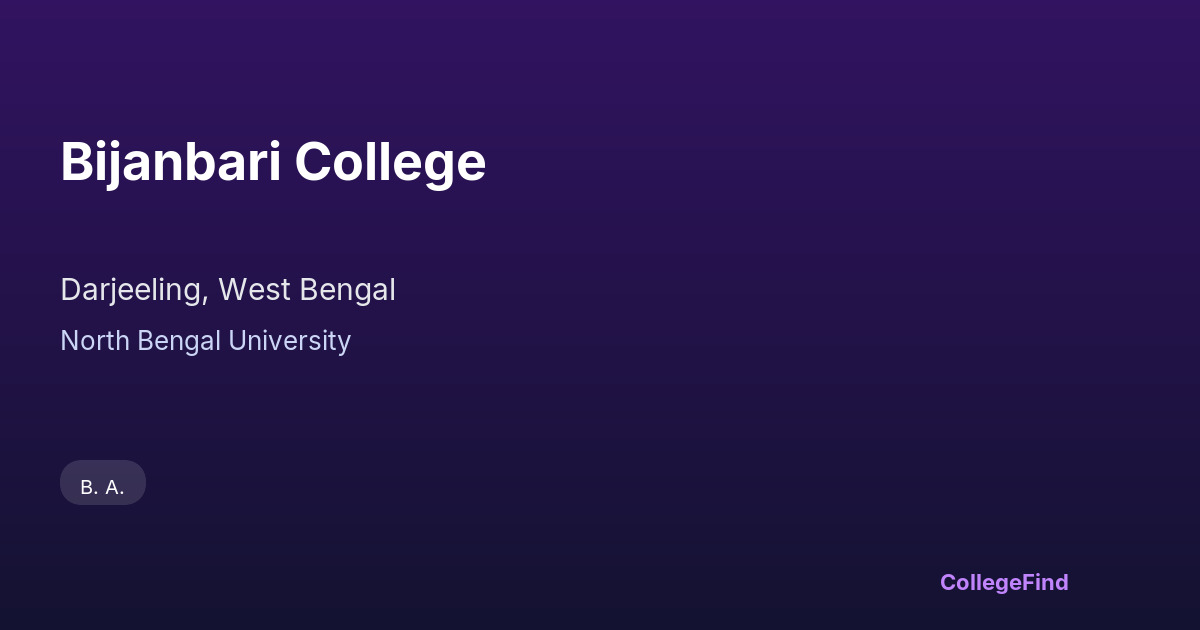This screenshot has width=1200, height=630.
Task: Click the CollegeFind brand logo
Action: click(1004, 582)
